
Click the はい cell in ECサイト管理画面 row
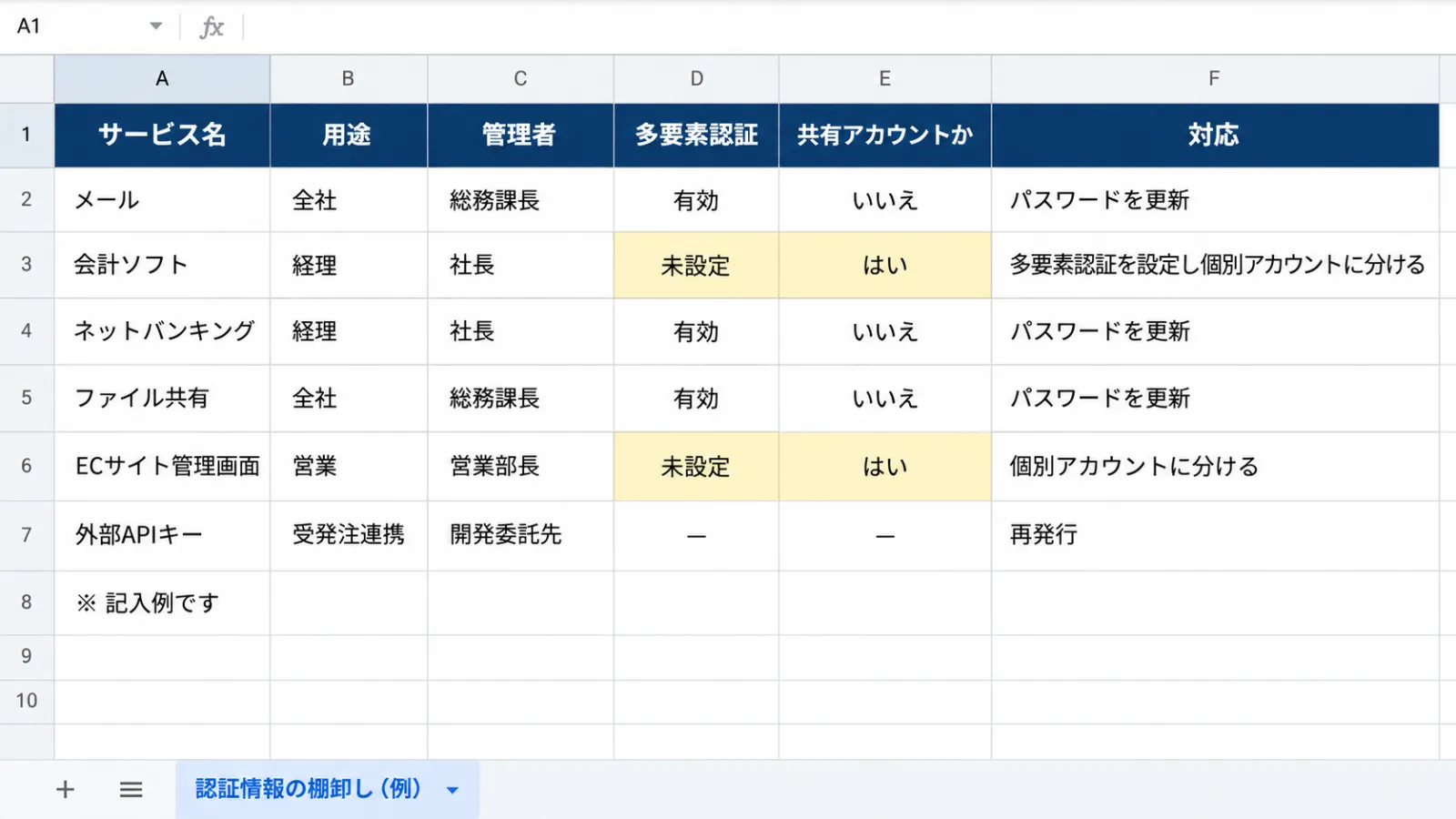click(885, 466)
